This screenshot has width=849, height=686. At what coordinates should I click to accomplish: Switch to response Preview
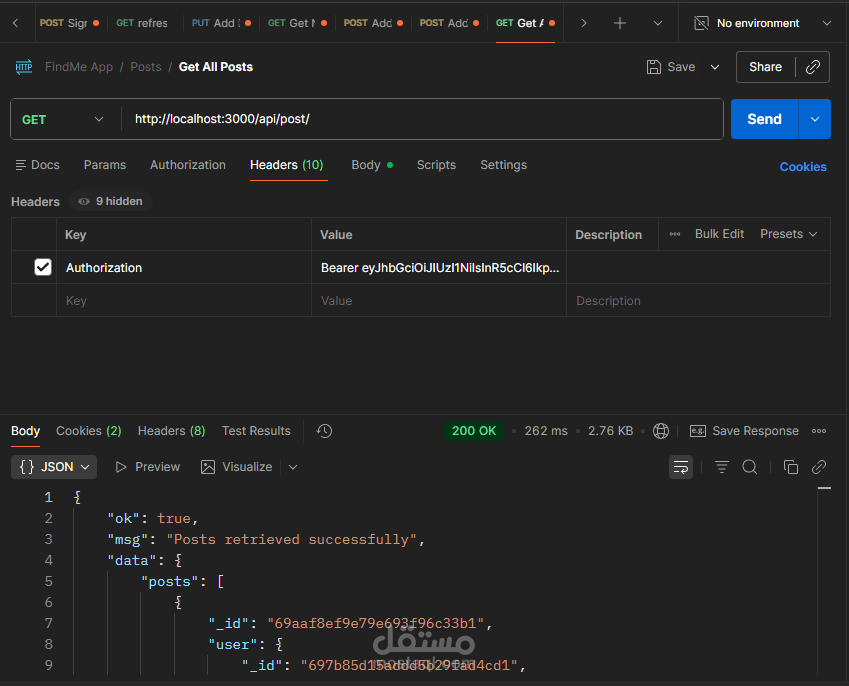click(147, 467)
